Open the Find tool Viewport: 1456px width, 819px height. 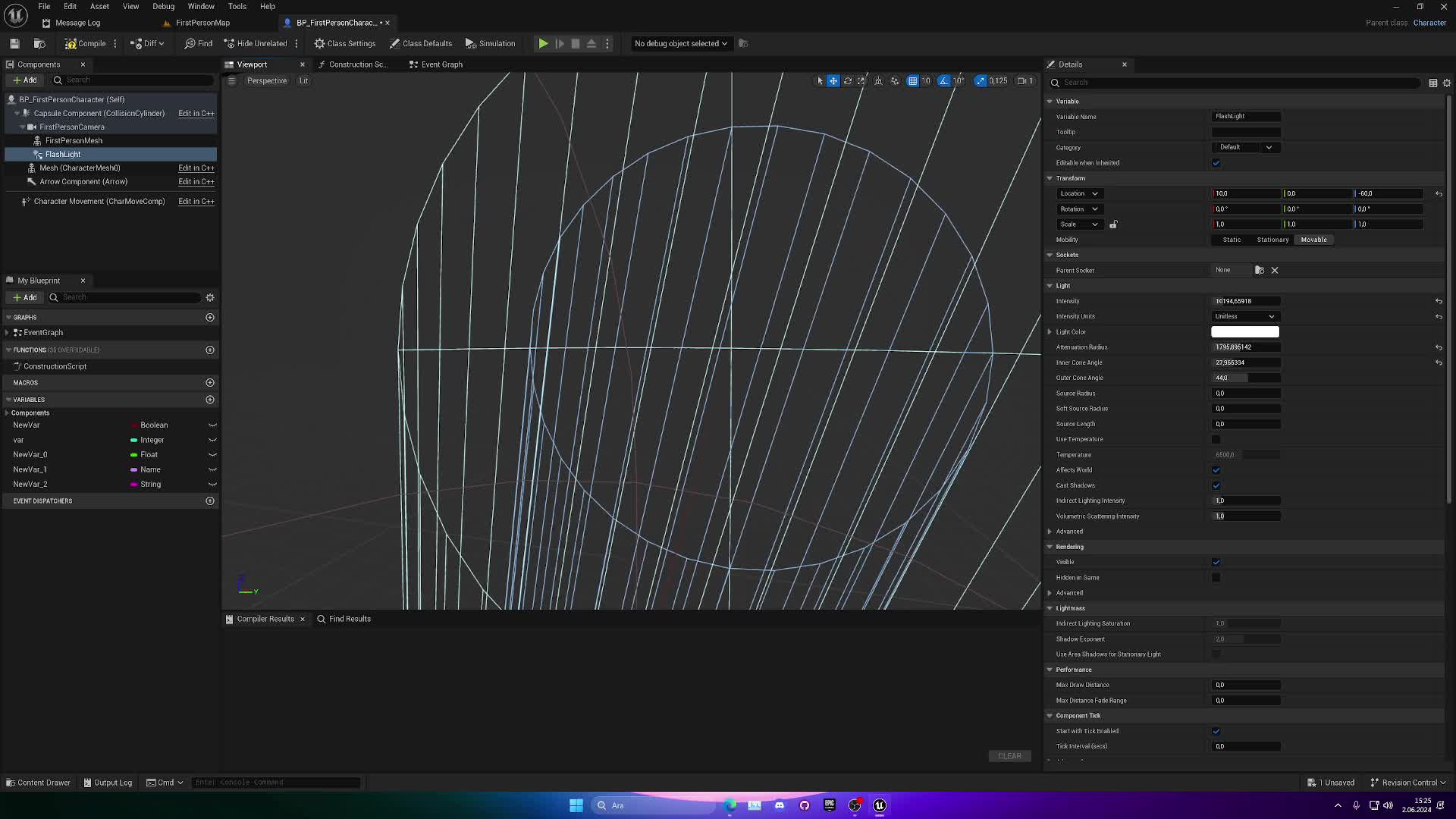point(198,43)
